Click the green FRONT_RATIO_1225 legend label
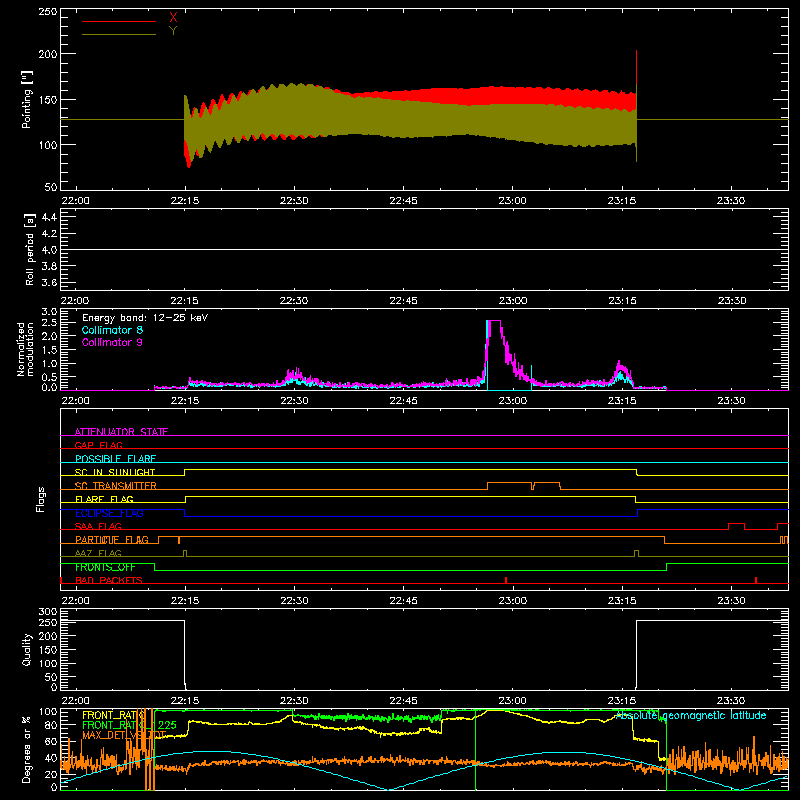The width and height of the screenshot is (800, 800). tap(129, 725)
